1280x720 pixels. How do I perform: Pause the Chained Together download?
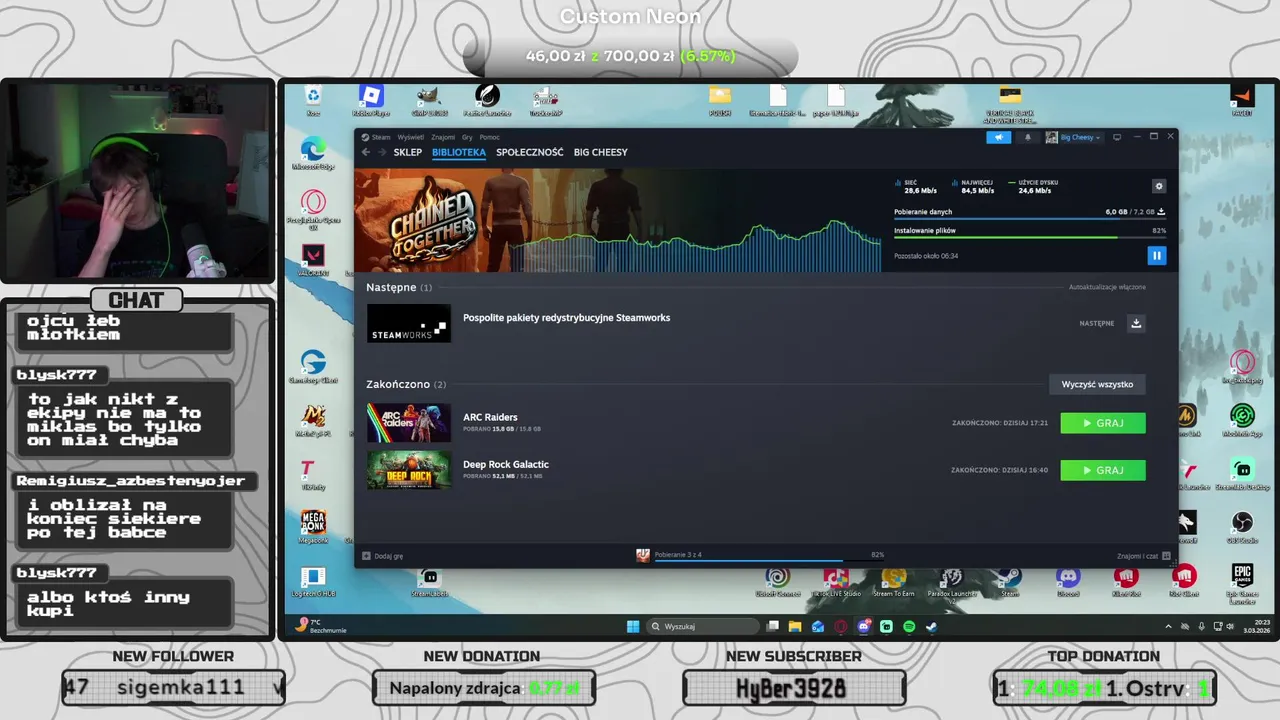coord(1157,256)
